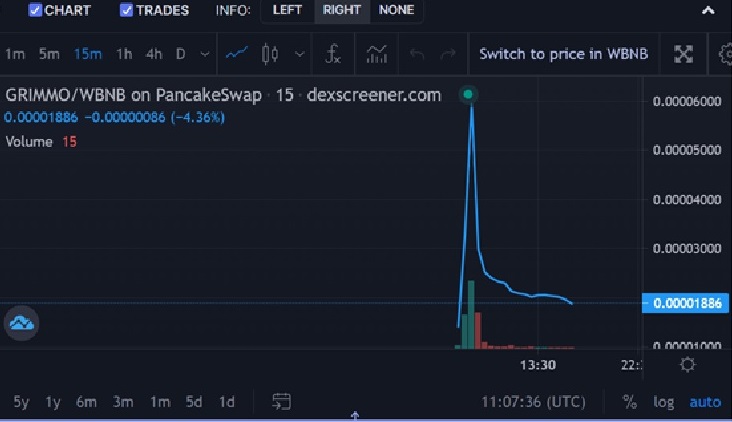Set date range to 1y

[x=53, y=402]
